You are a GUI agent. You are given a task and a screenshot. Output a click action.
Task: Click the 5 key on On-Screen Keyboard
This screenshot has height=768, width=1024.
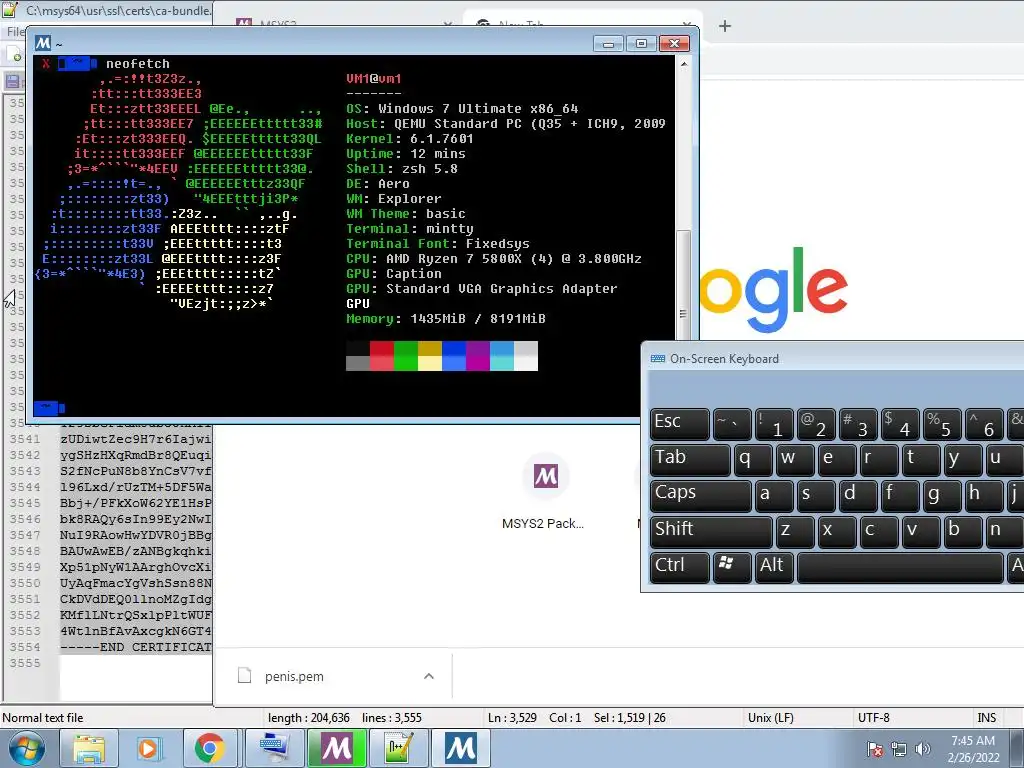941,423
